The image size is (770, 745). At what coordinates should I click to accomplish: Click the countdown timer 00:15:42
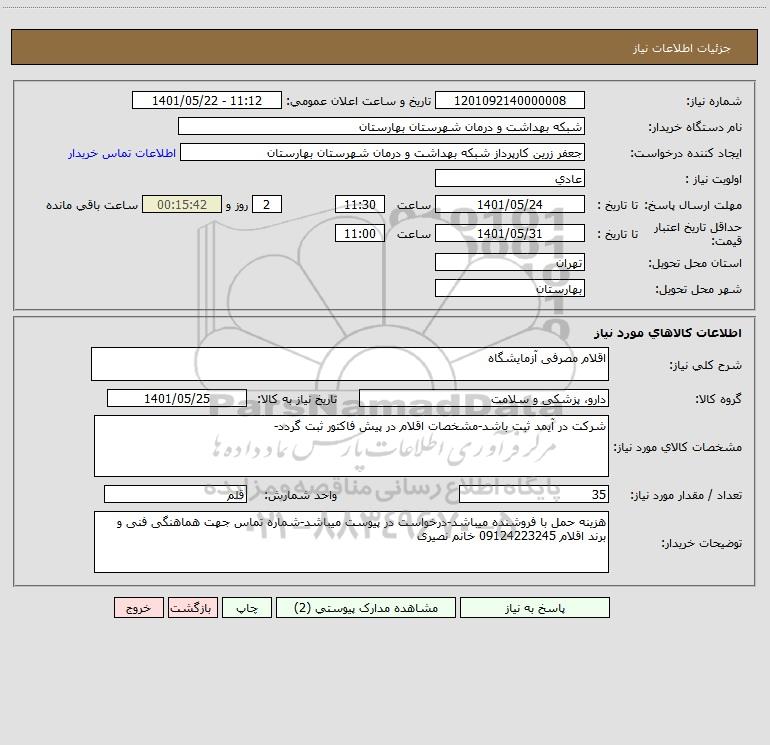pos(182,205)
